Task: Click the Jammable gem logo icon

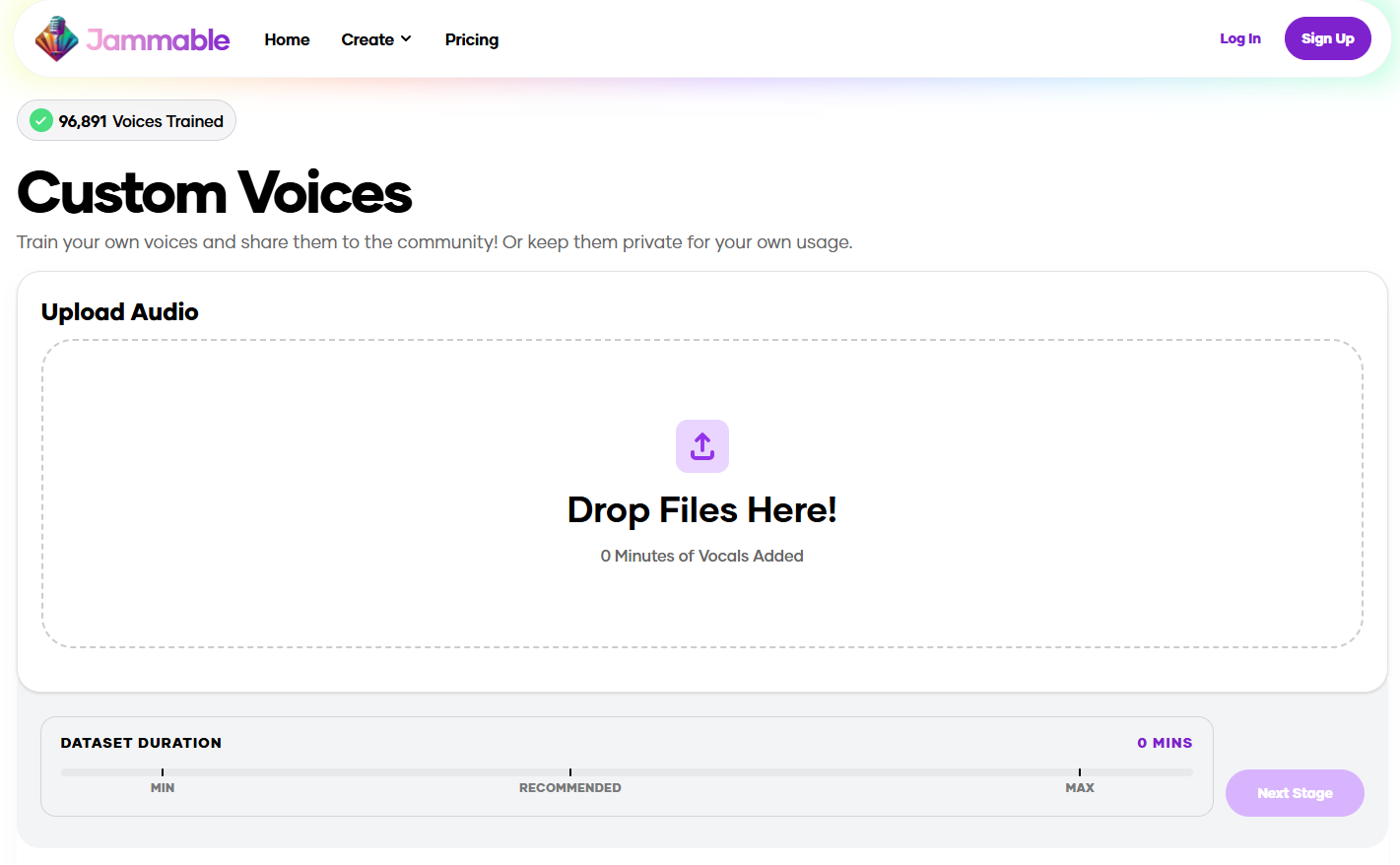Action: click(x=56, y=39)
